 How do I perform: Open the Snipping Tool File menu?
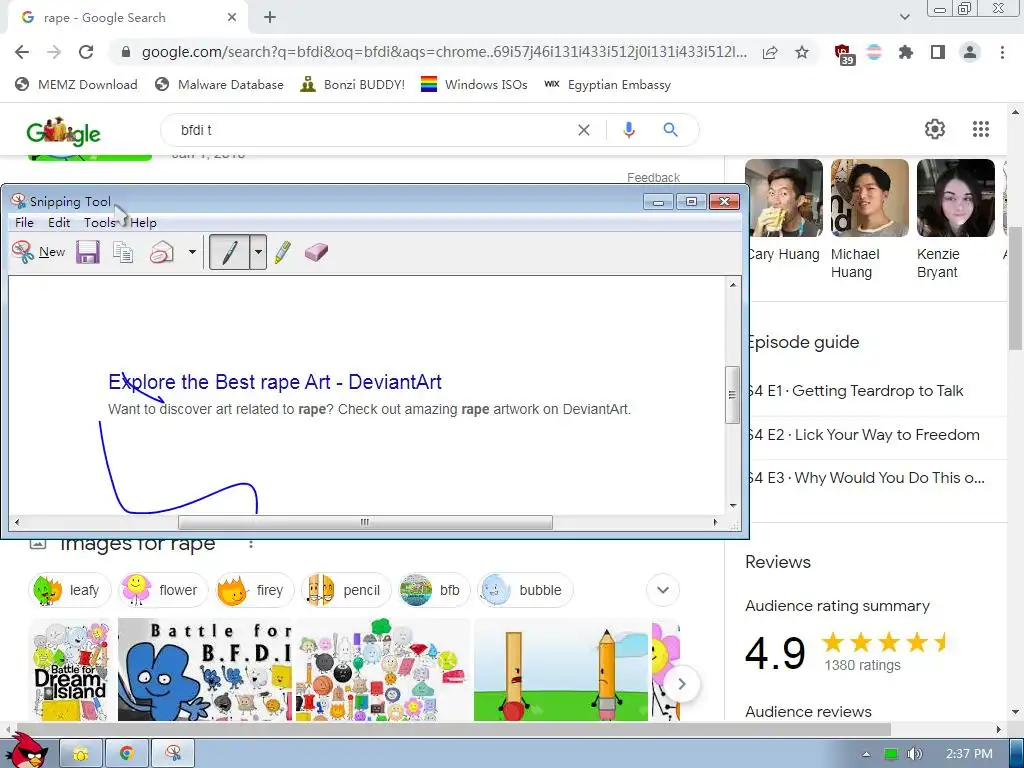click(24, 223)
